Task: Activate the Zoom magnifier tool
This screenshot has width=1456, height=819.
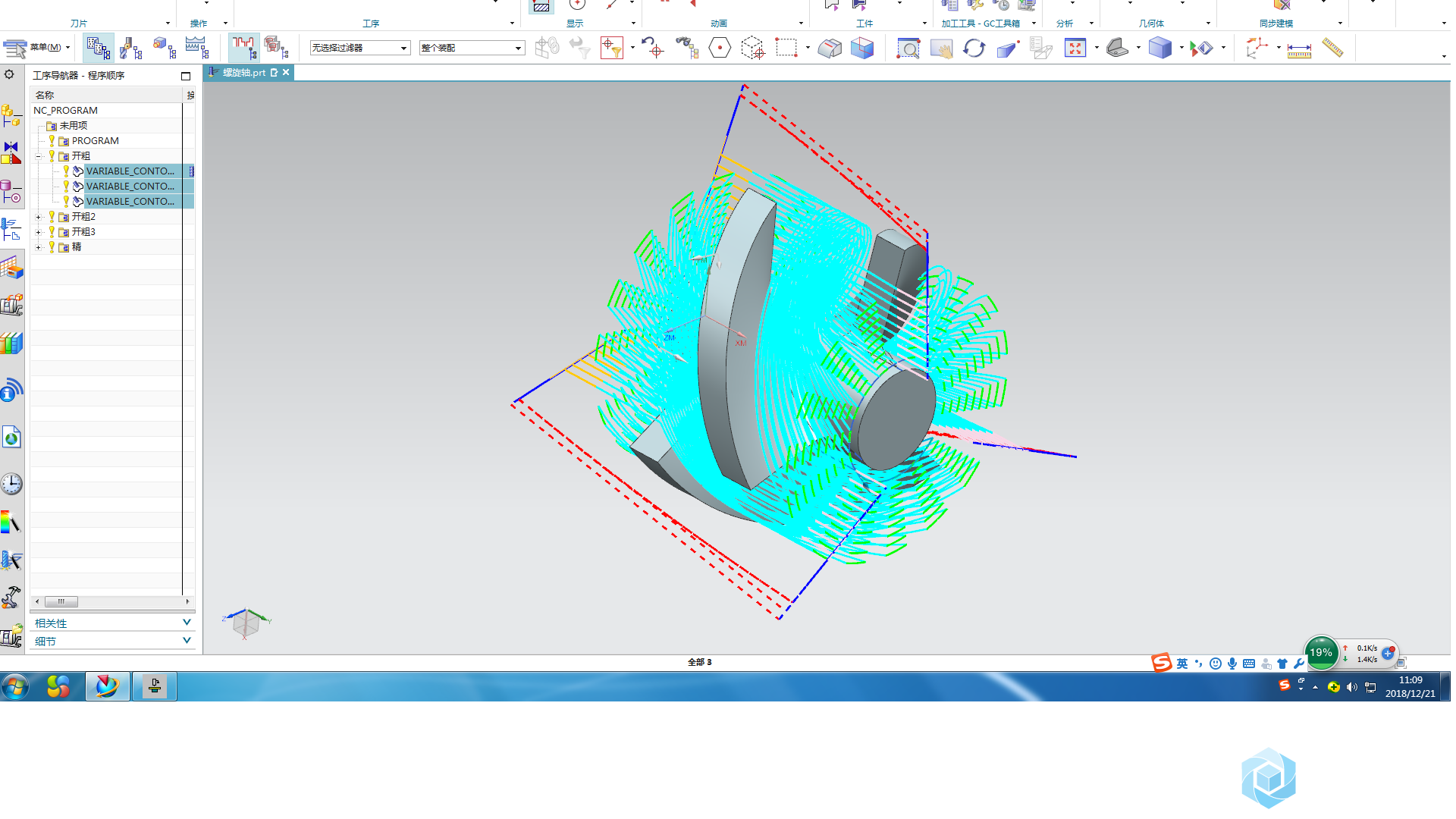Action: [908, 49]
